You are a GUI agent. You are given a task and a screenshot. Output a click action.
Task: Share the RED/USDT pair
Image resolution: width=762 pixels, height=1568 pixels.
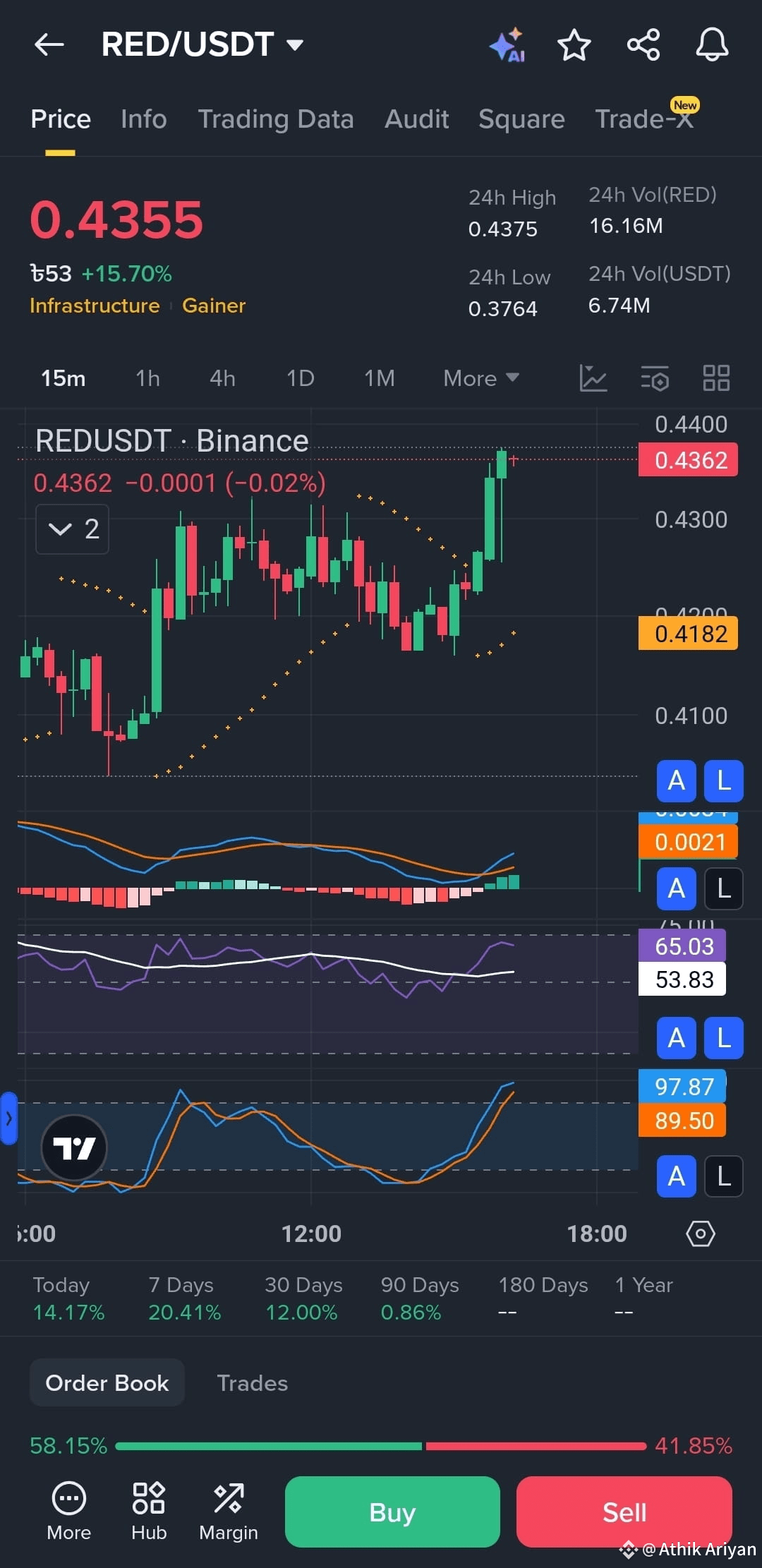643,45
